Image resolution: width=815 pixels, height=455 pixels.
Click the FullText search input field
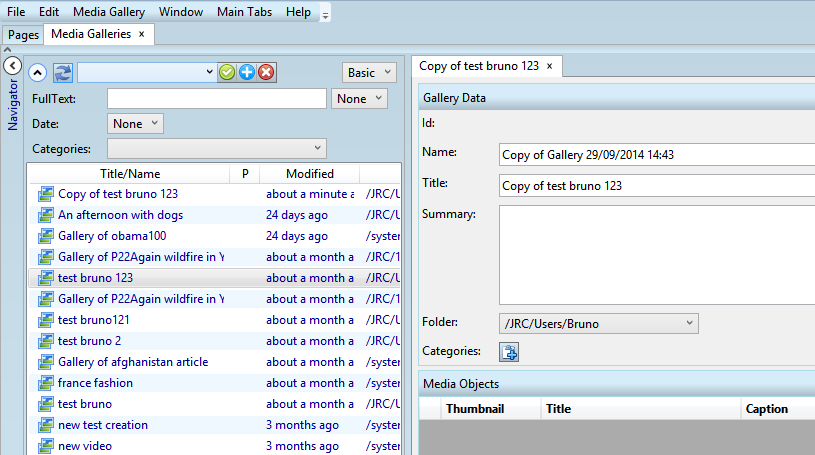click(217, 98)
